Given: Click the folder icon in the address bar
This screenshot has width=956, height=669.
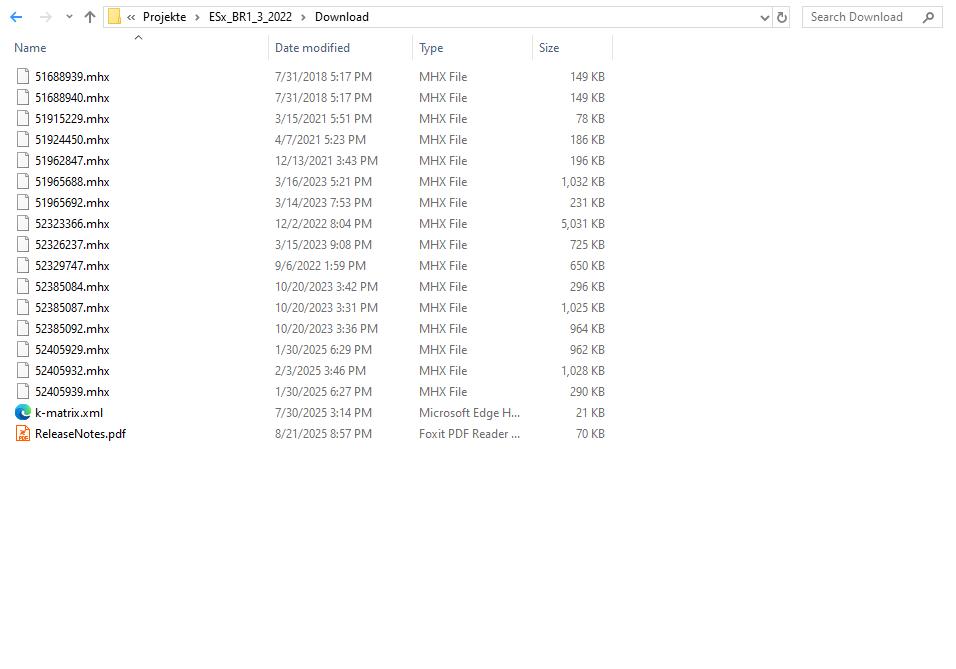Looking at the screenshot, I should [114, 16].
